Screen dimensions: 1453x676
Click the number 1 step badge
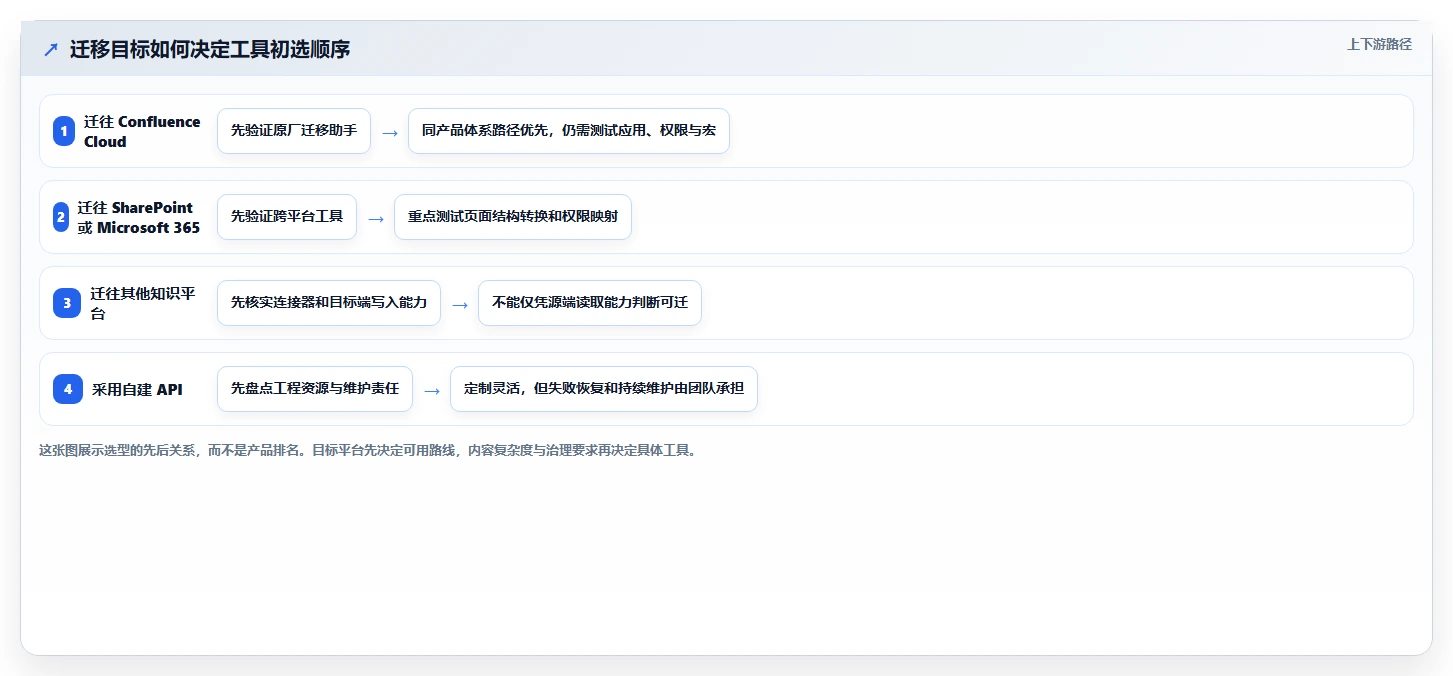64,131
